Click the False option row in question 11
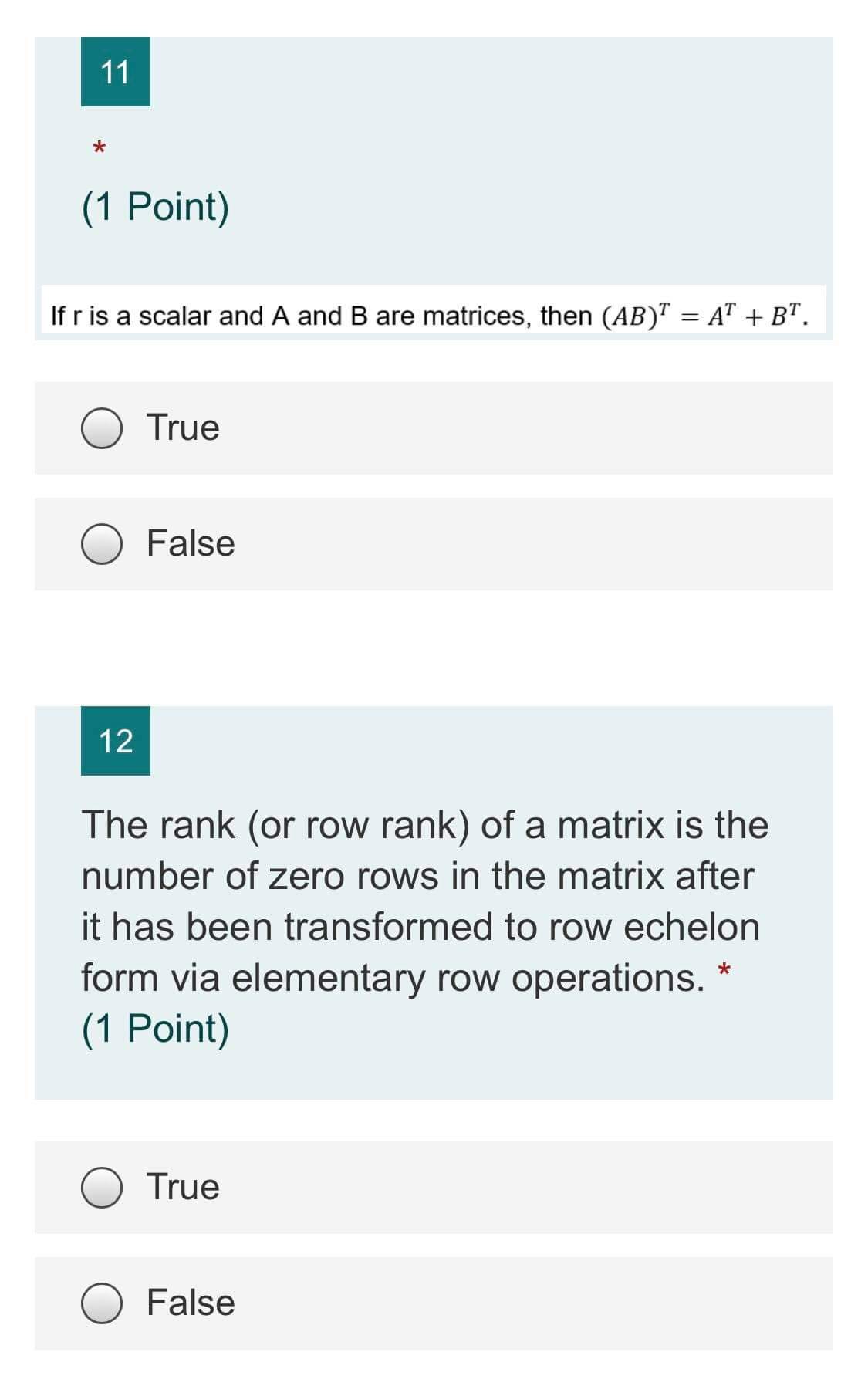Viewport: 868px width, 1386px height. coord(432,543)
